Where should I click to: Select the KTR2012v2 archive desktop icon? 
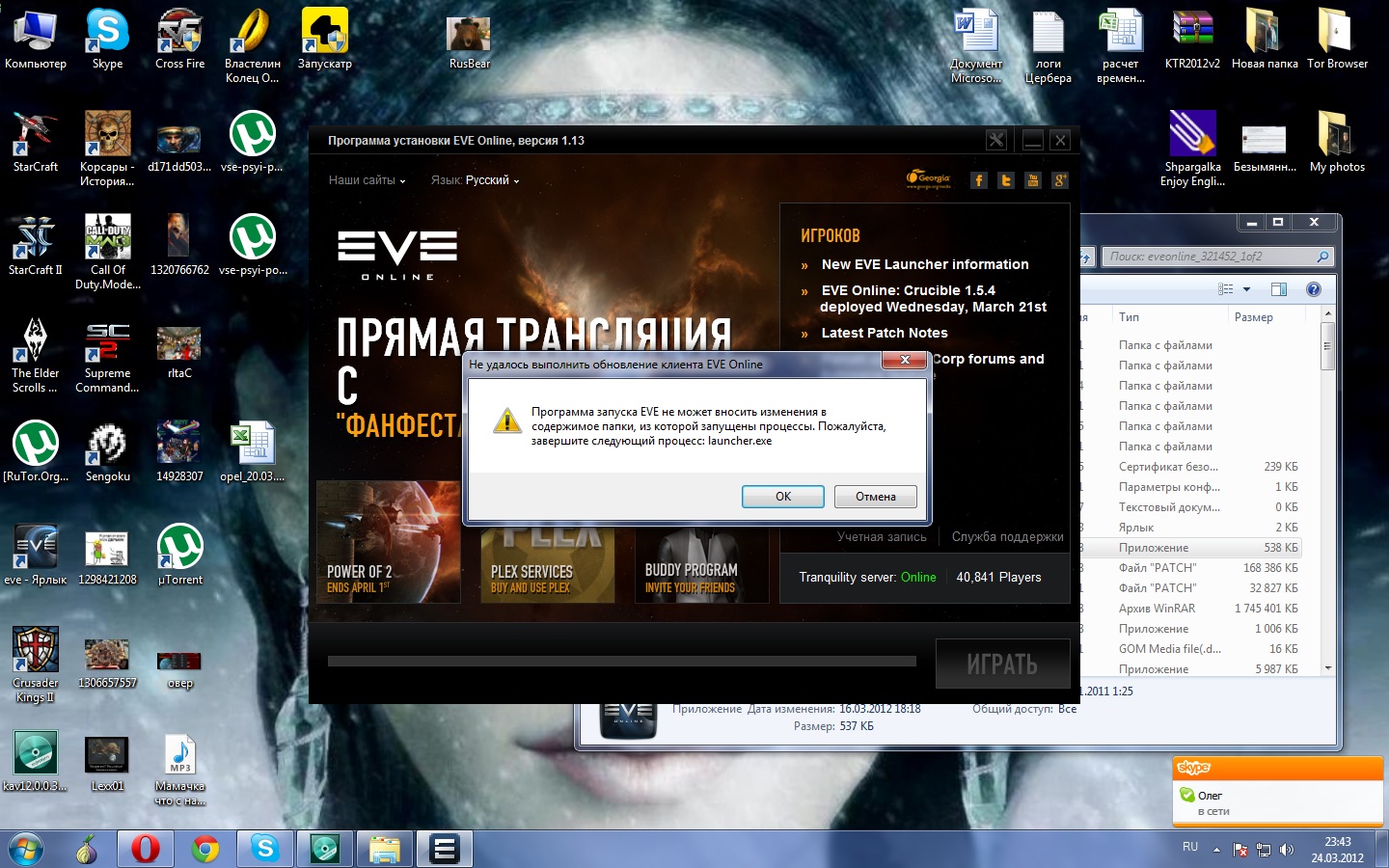pos(1192,41)
